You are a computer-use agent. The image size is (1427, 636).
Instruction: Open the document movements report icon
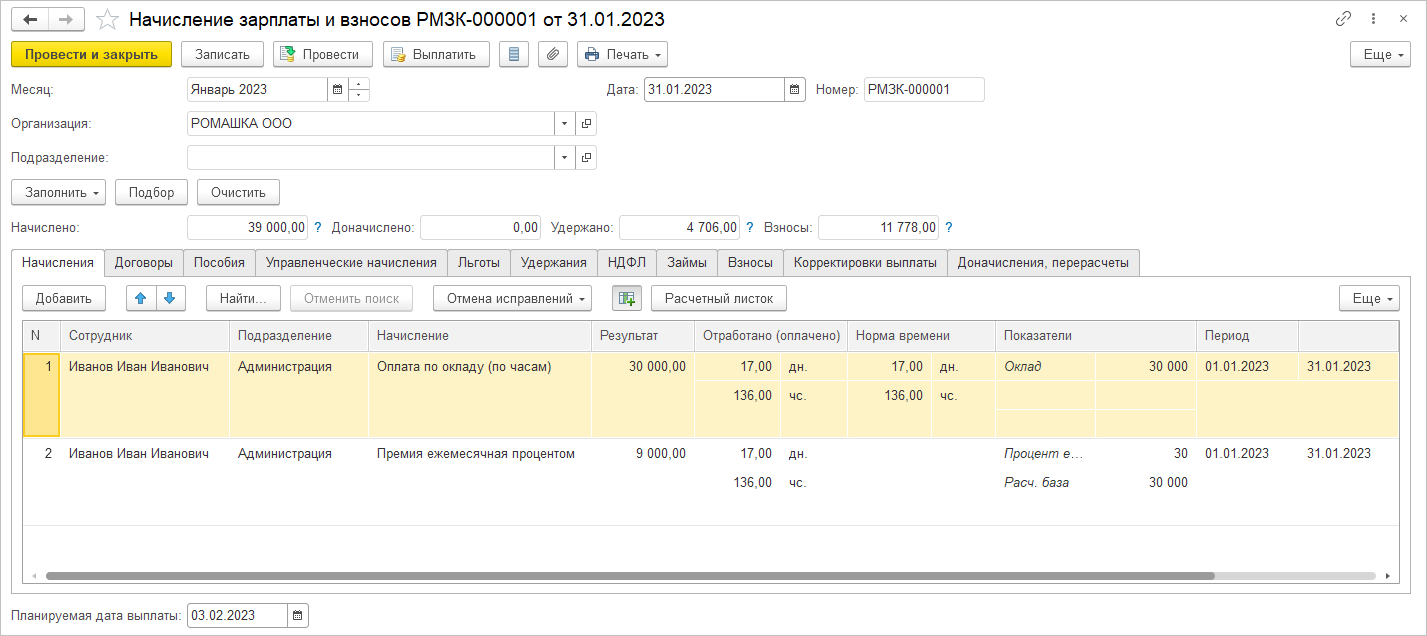(513, 55)
